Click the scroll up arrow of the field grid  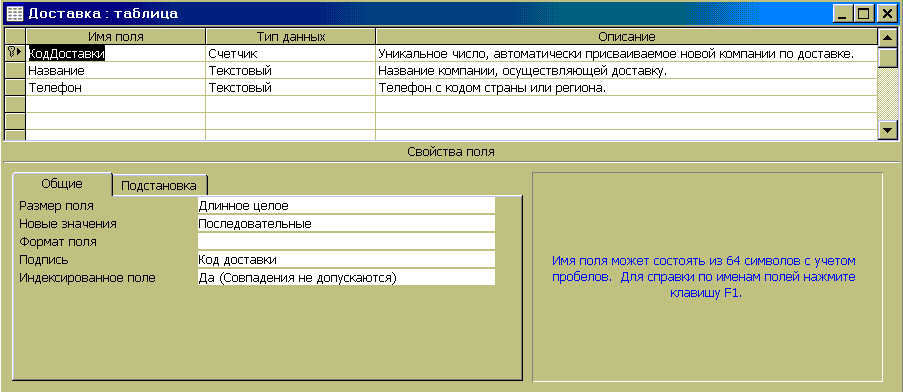[x=887, y=38]
